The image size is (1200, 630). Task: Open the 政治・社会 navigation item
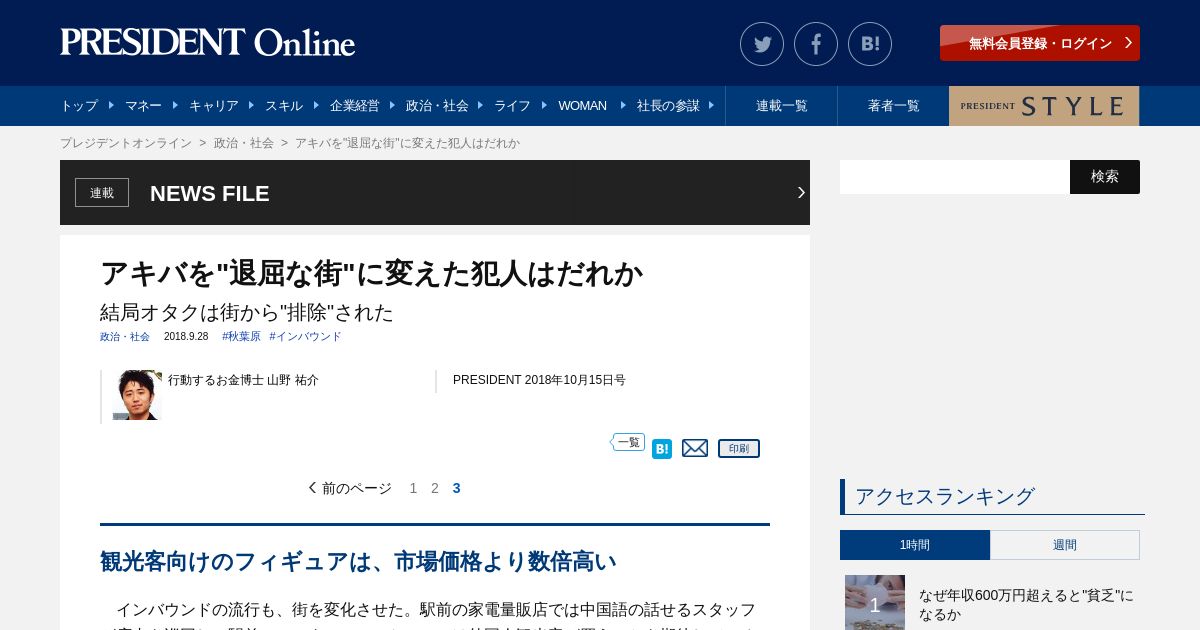point(437,106)
